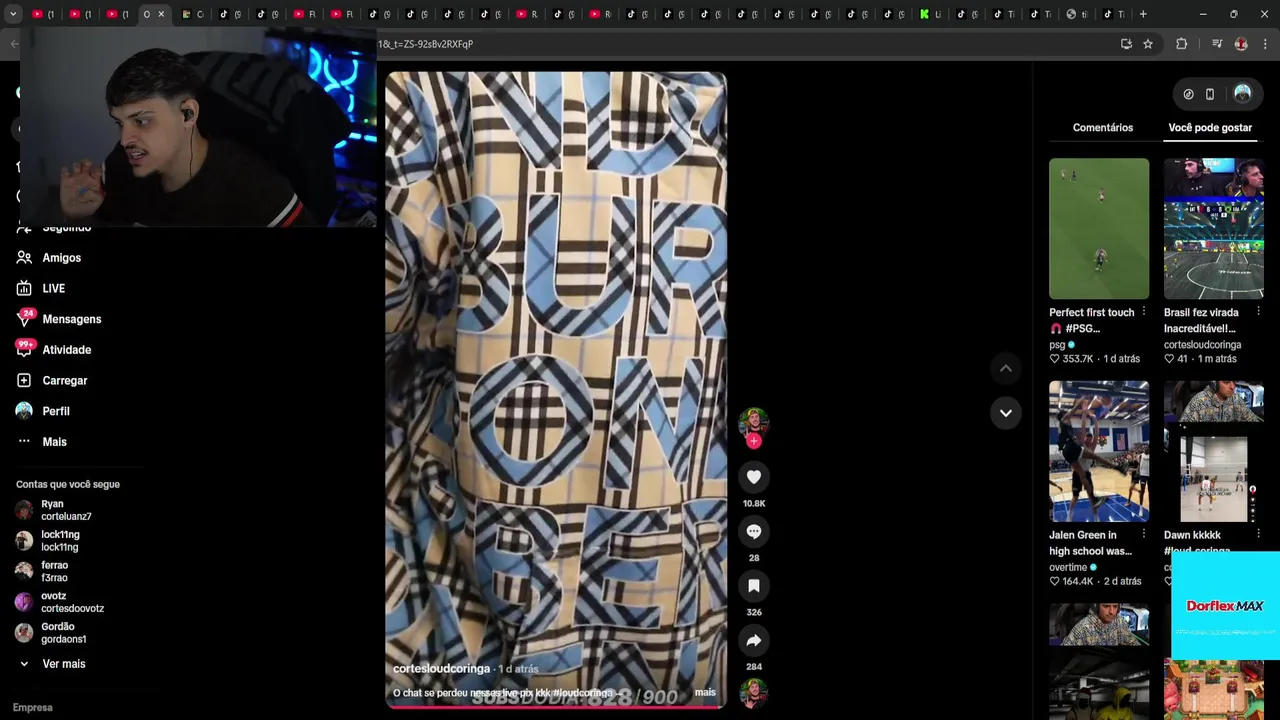The image size is (1280, 720).
Task: Open the sound disc below the share count
Action: point(753,693)
